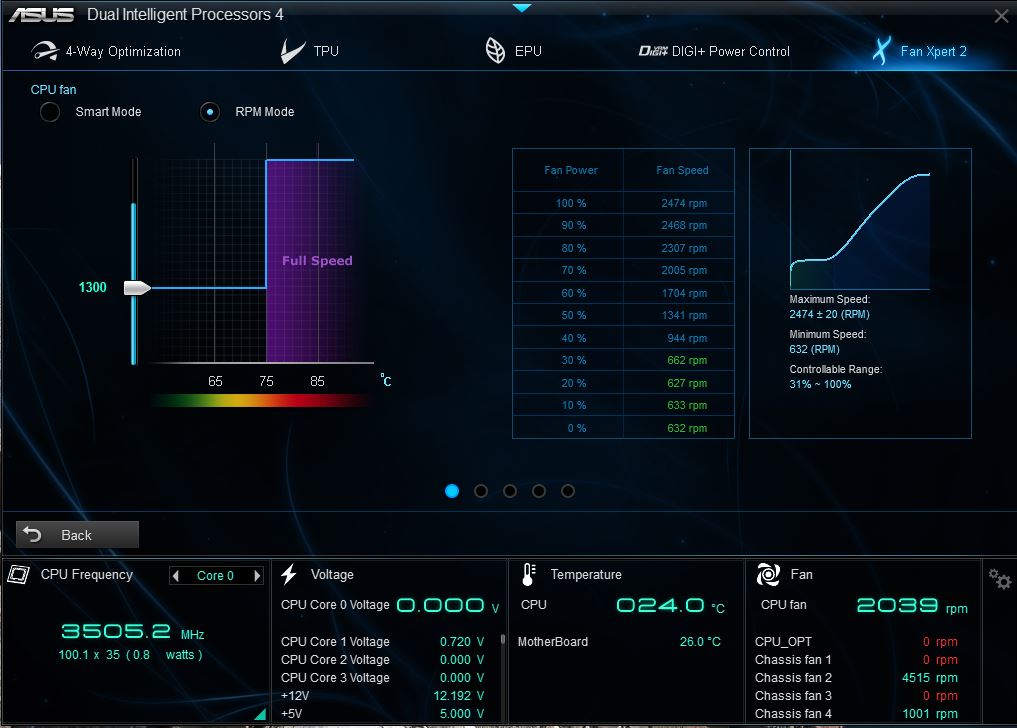Click the '+5V' voltage row label
Screen dimensions: 1017x728
(291, 714)
